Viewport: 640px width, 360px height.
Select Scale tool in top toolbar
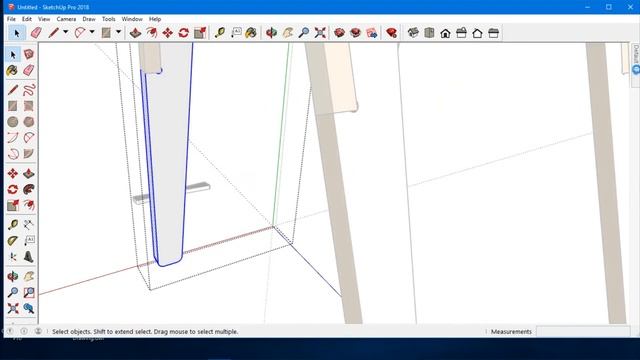(x=200, y=33)
